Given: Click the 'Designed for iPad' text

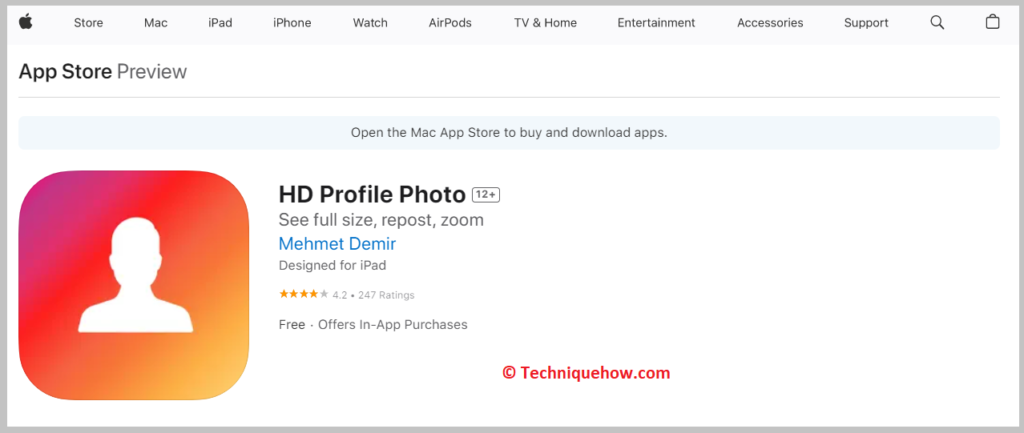Looking at the screenshot, I should tap(332, 265).
